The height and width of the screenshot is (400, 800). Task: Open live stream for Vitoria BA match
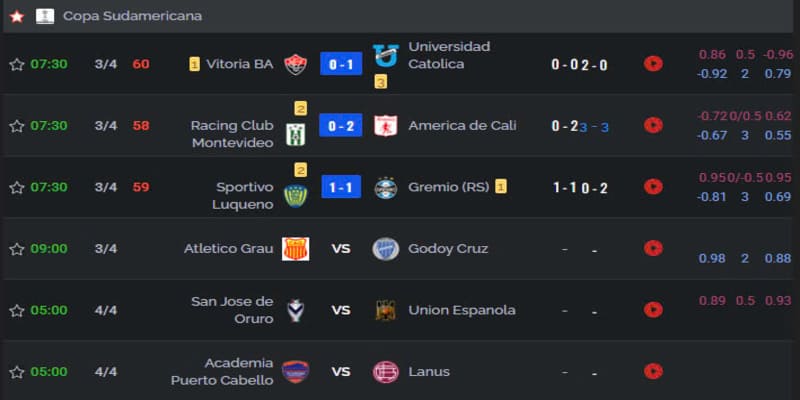tap(653, 64)
